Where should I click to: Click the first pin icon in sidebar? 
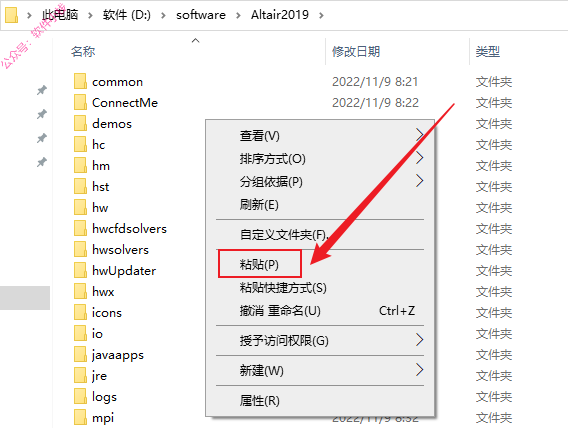[42, 90]
